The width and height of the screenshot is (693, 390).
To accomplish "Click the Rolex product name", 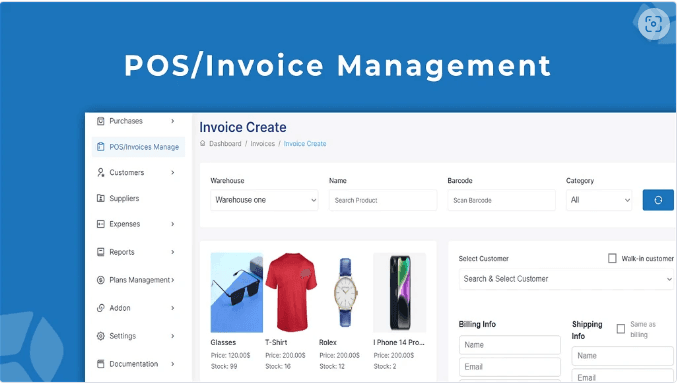I will (x=328, y=342).
